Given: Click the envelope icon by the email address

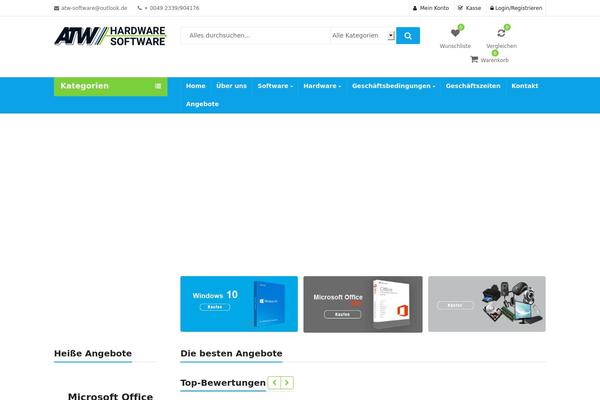Looking at the screenshot, I should (x=57, y=8).
